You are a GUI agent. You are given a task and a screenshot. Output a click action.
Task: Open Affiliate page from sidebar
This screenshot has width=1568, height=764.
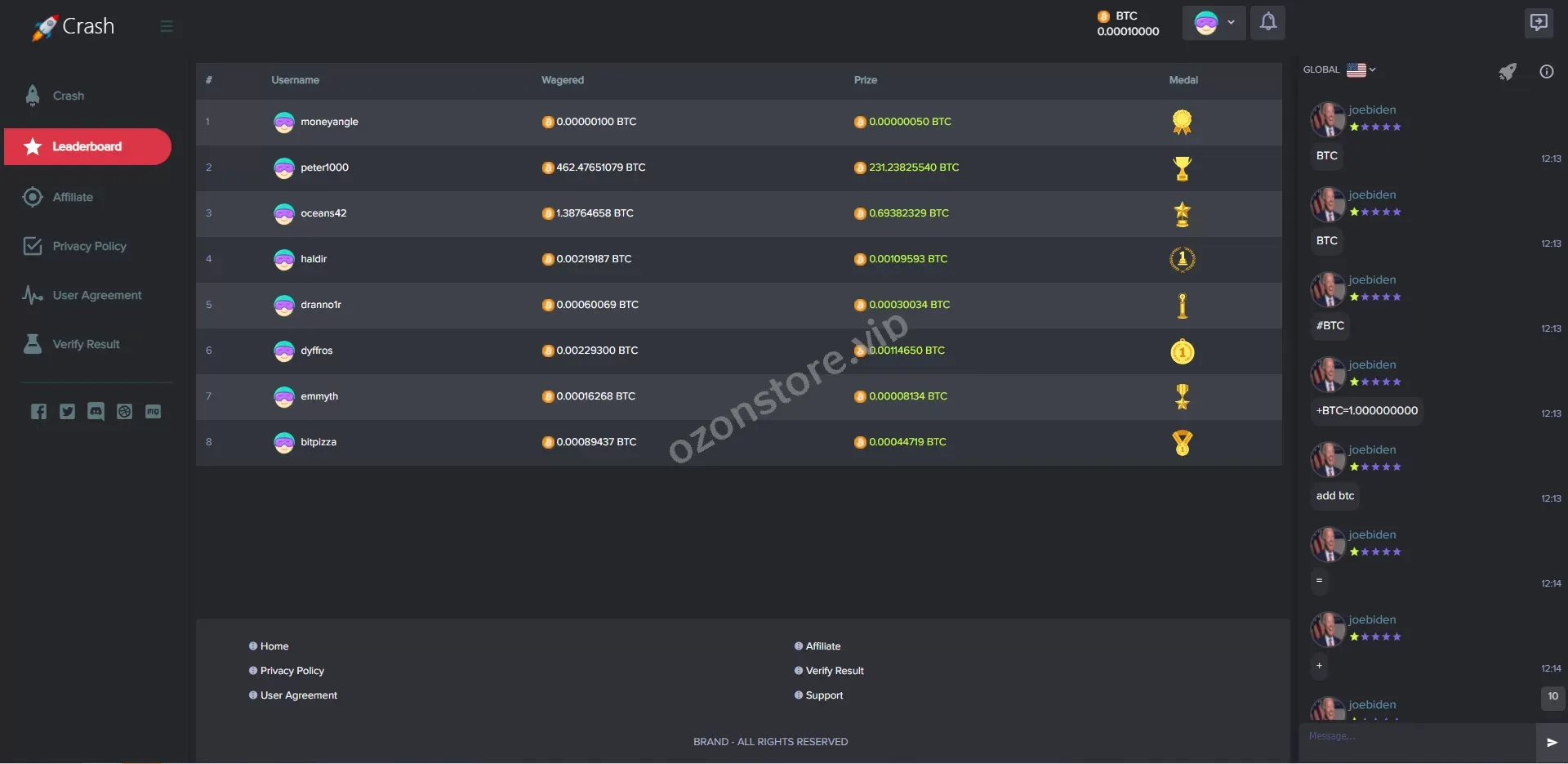point(73,198)
